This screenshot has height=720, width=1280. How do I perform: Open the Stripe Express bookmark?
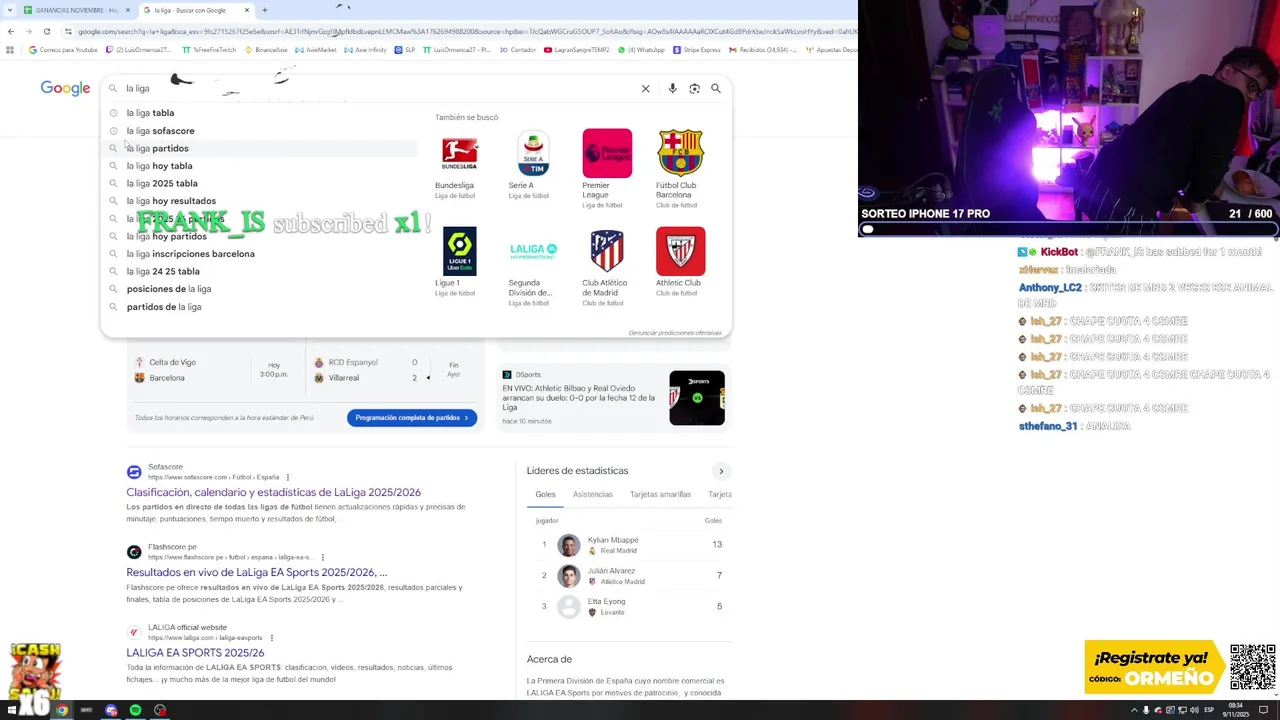click(696, 49)
